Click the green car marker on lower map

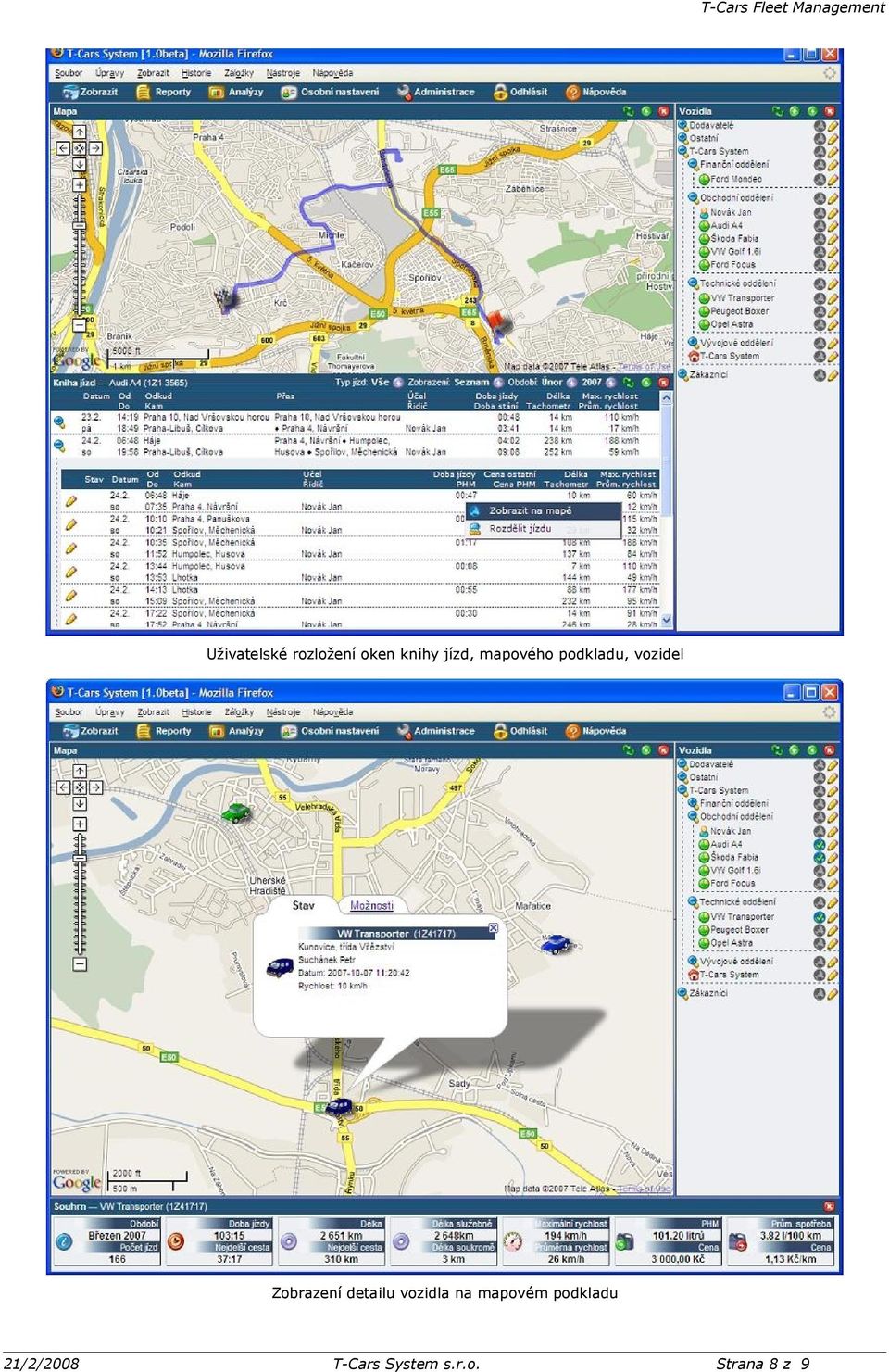pos(236,812)
